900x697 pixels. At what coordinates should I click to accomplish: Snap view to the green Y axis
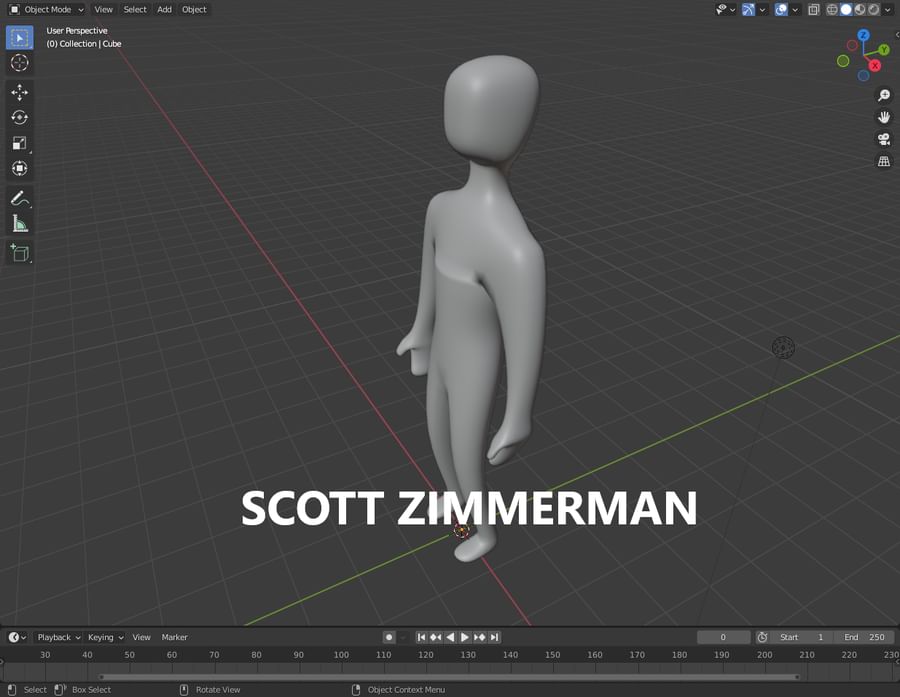[x=884, y=51]
